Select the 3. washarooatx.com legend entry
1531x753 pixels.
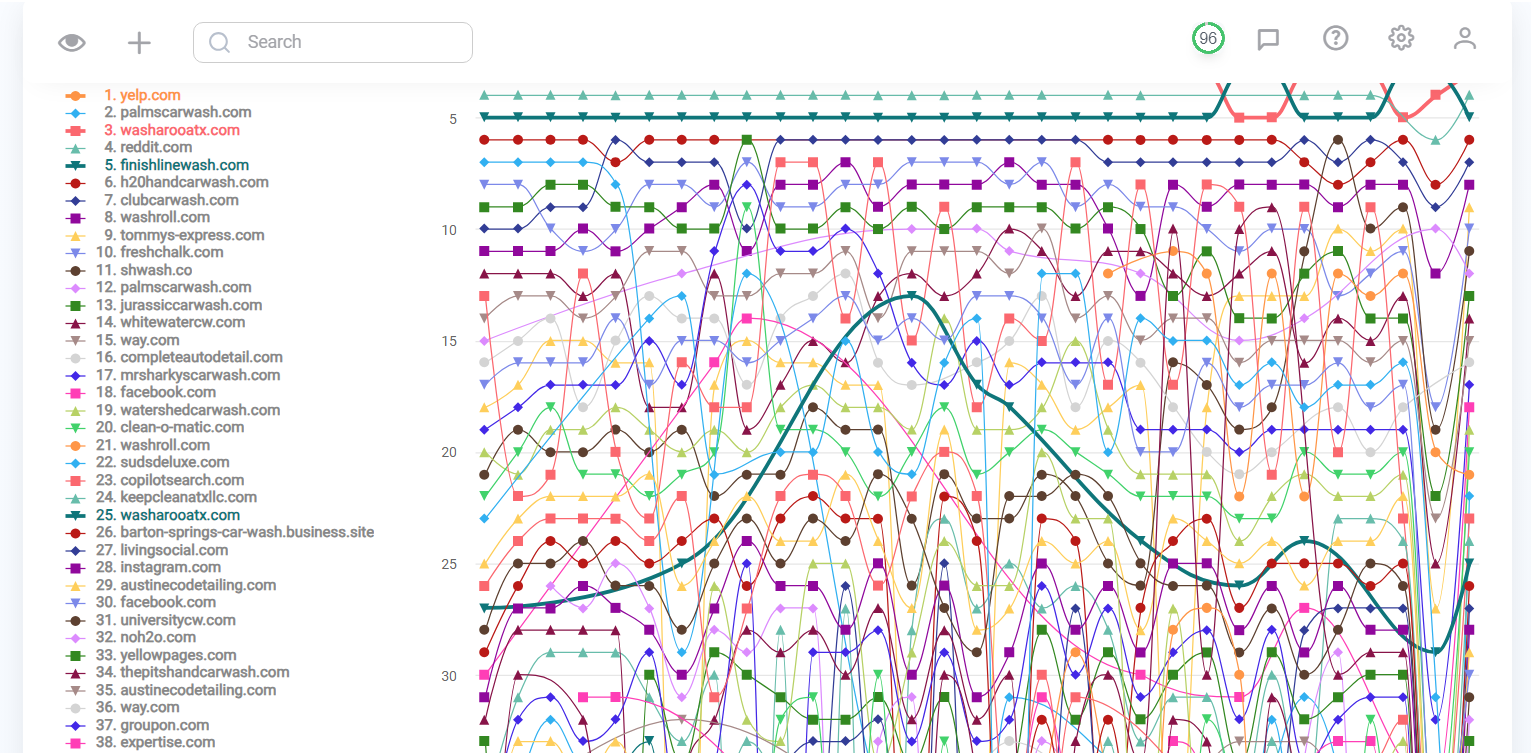coord(152,130)
